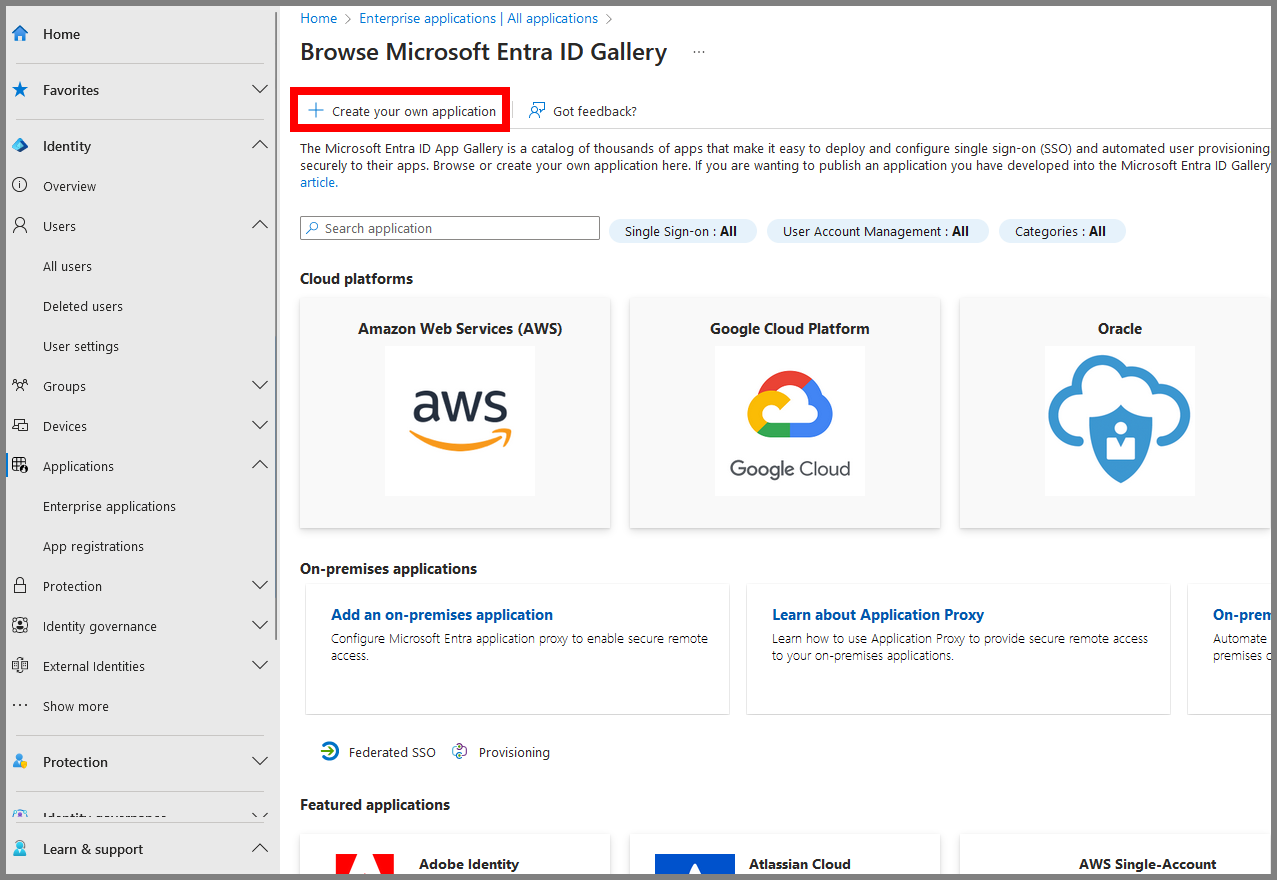Click the External Identities icon

click(x=20, y=666)
